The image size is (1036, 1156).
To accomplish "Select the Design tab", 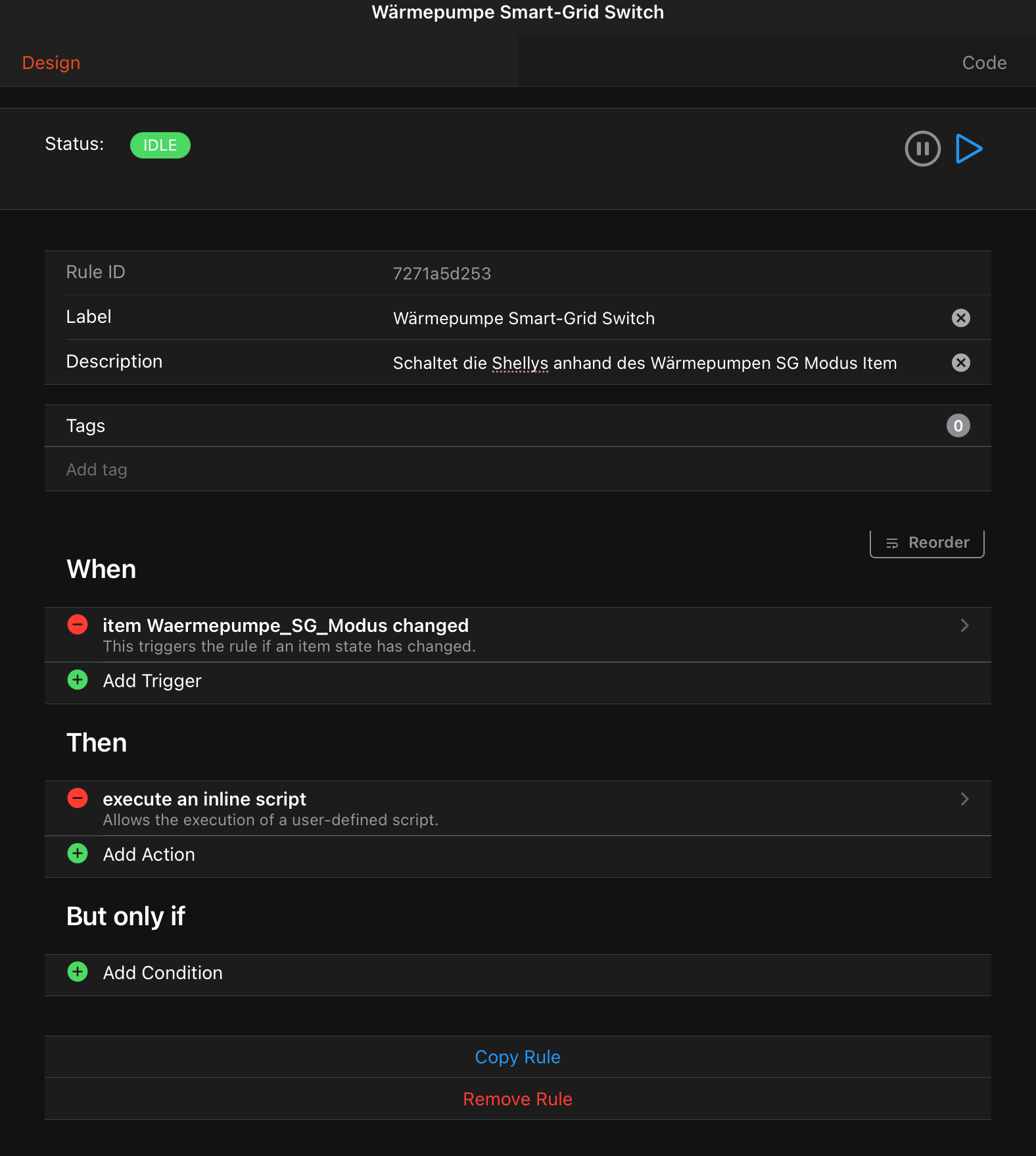I will (x=51, y=63).
